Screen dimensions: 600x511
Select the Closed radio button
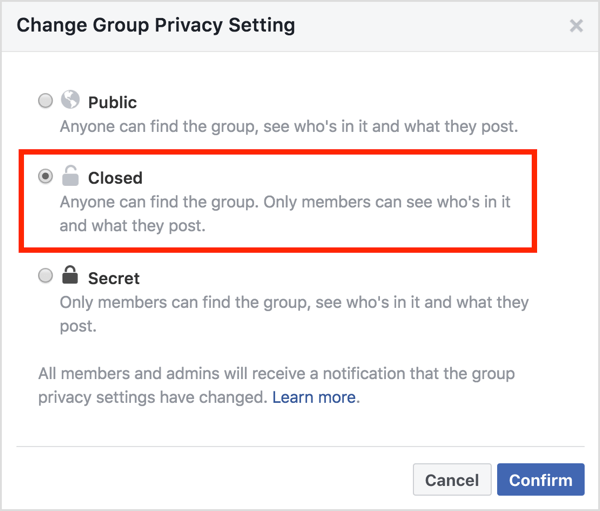(x=45, y=177)
